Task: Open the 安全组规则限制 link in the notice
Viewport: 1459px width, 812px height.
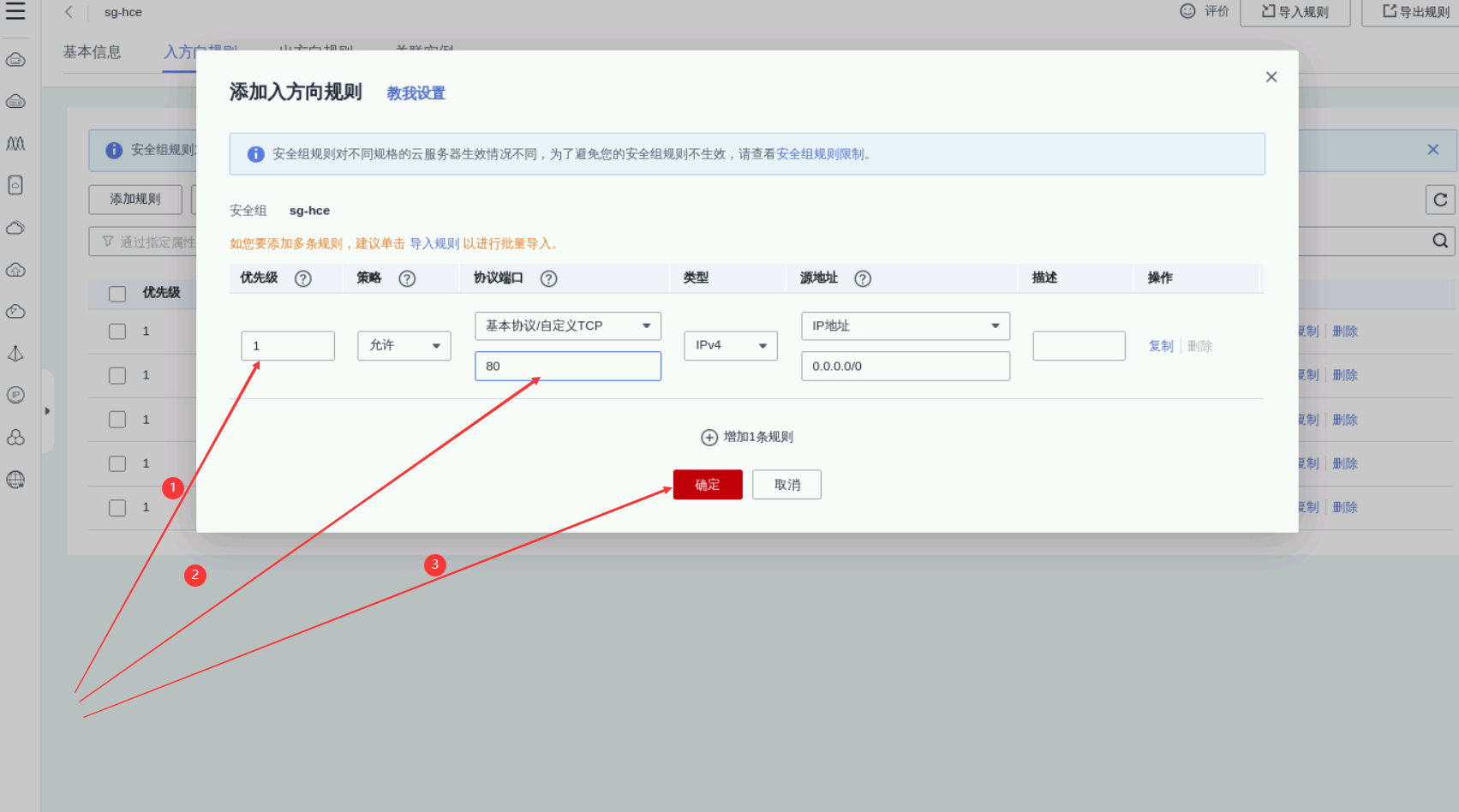Action: coord(820,154)
